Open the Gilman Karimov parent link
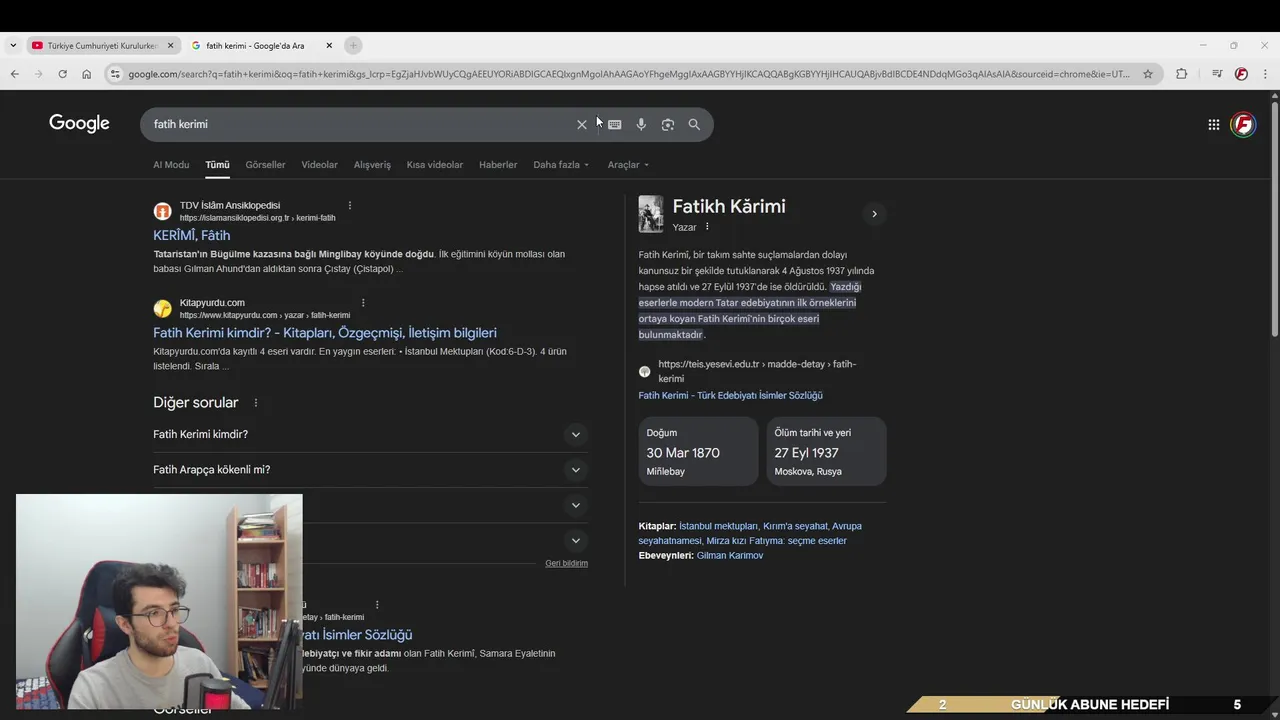The image size is (1280, 720). (x=730, y=556)
